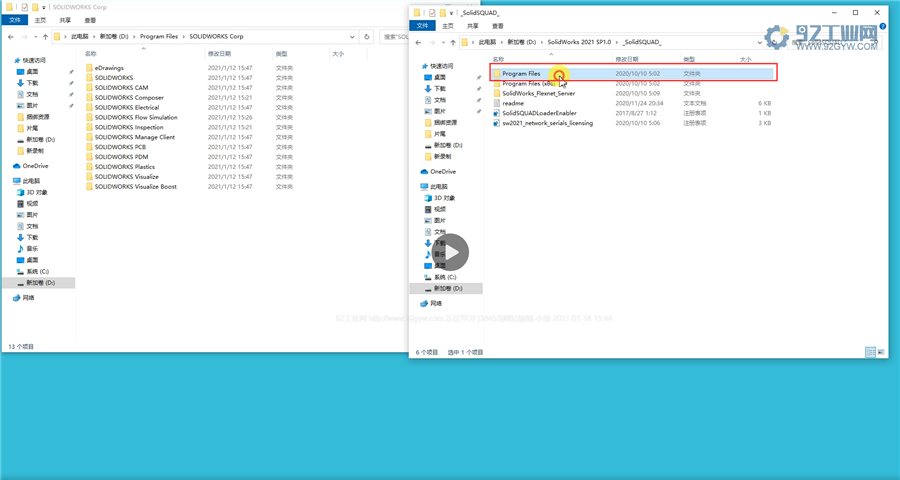Open 文件 tab in _SolidSQUAD_ window
The width and height of the screenshot is (900, 480).
(422, 26)
